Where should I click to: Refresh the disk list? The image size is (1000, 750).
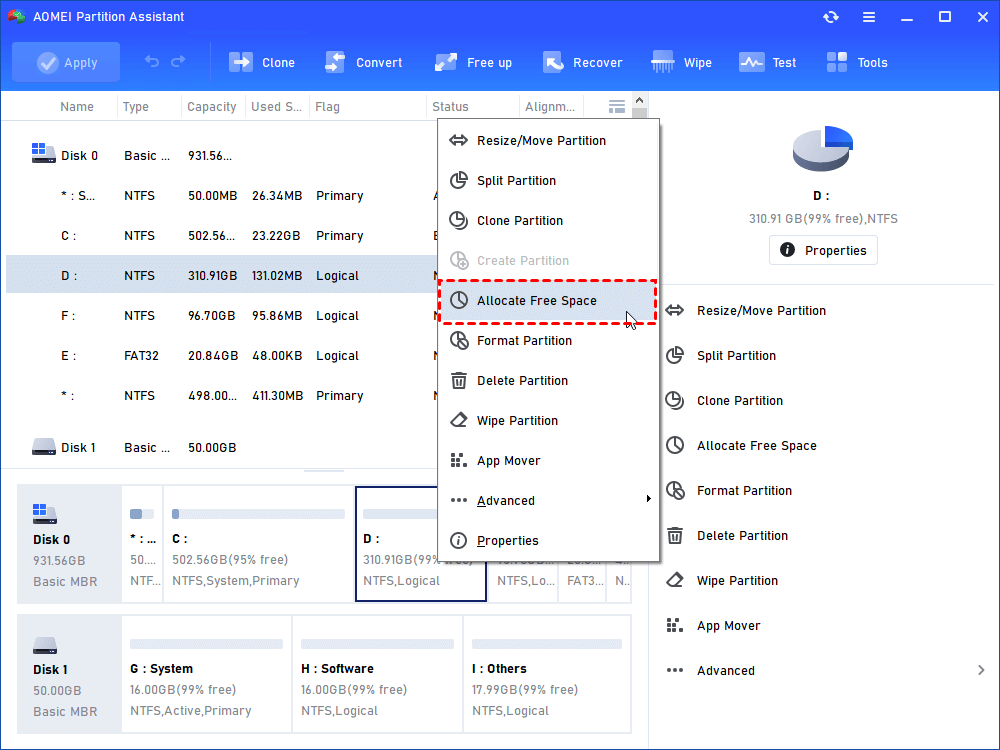point(831,16)
